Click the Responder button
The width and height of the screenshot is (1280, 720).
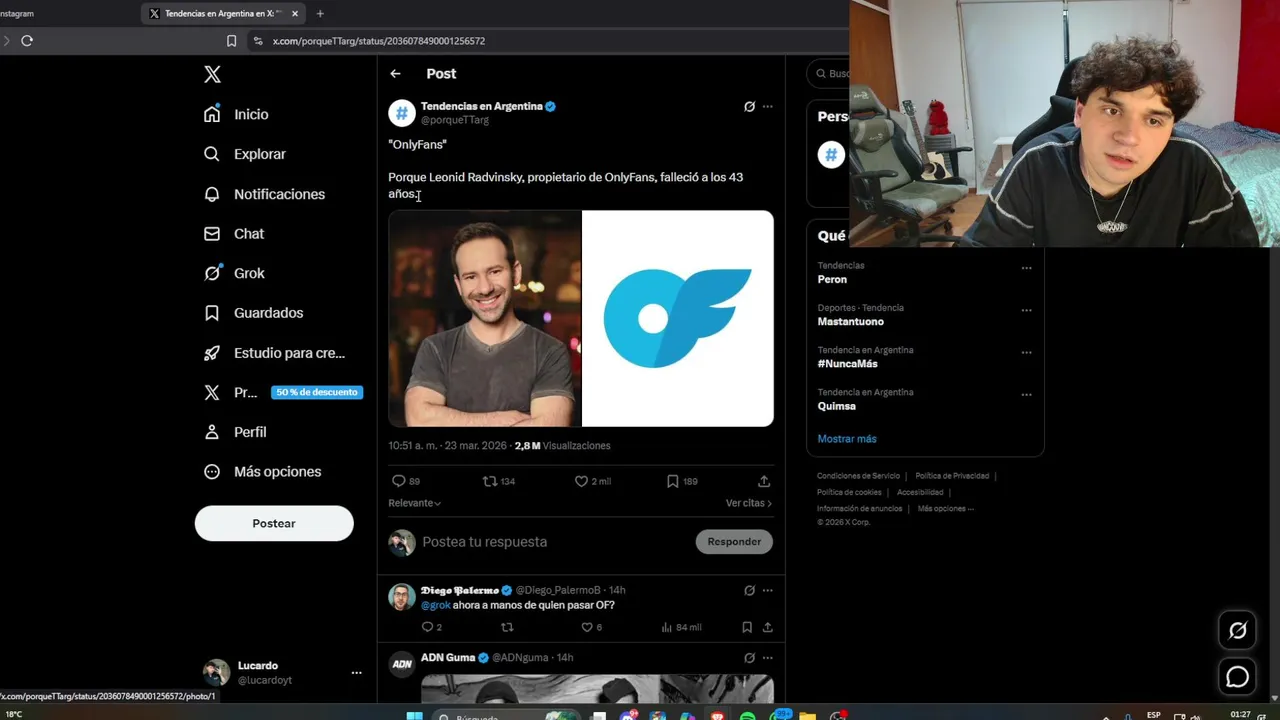734,542
